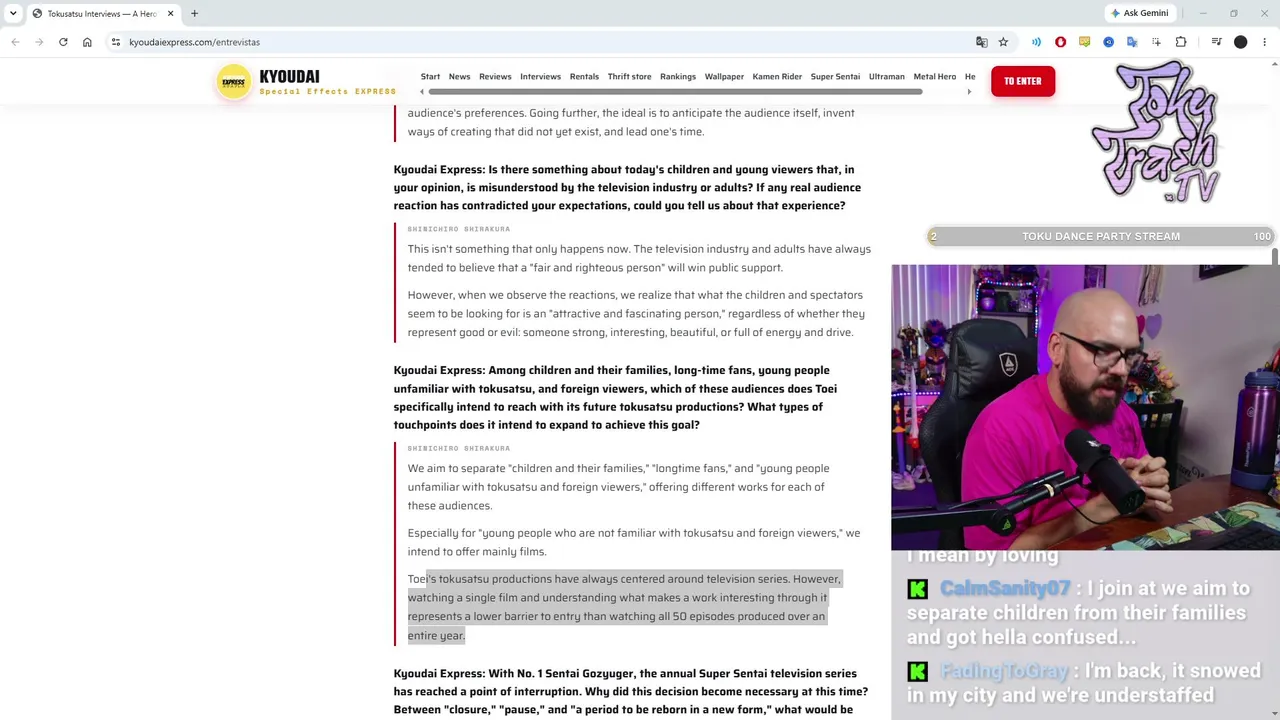
Task: Open the Translate this page icon
Action: 982,42
